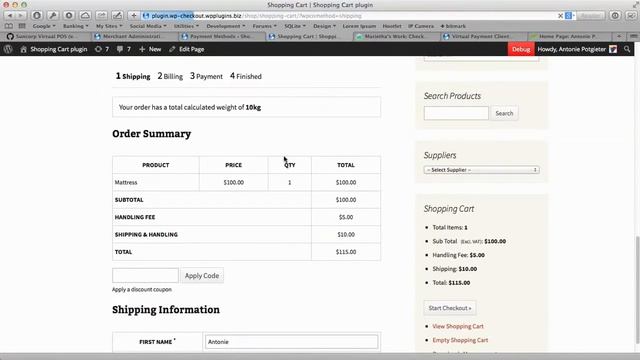This screenshot has width=640, height=360.
Task: Open the Banking bookmarks folder
Action: click(76, 26)
